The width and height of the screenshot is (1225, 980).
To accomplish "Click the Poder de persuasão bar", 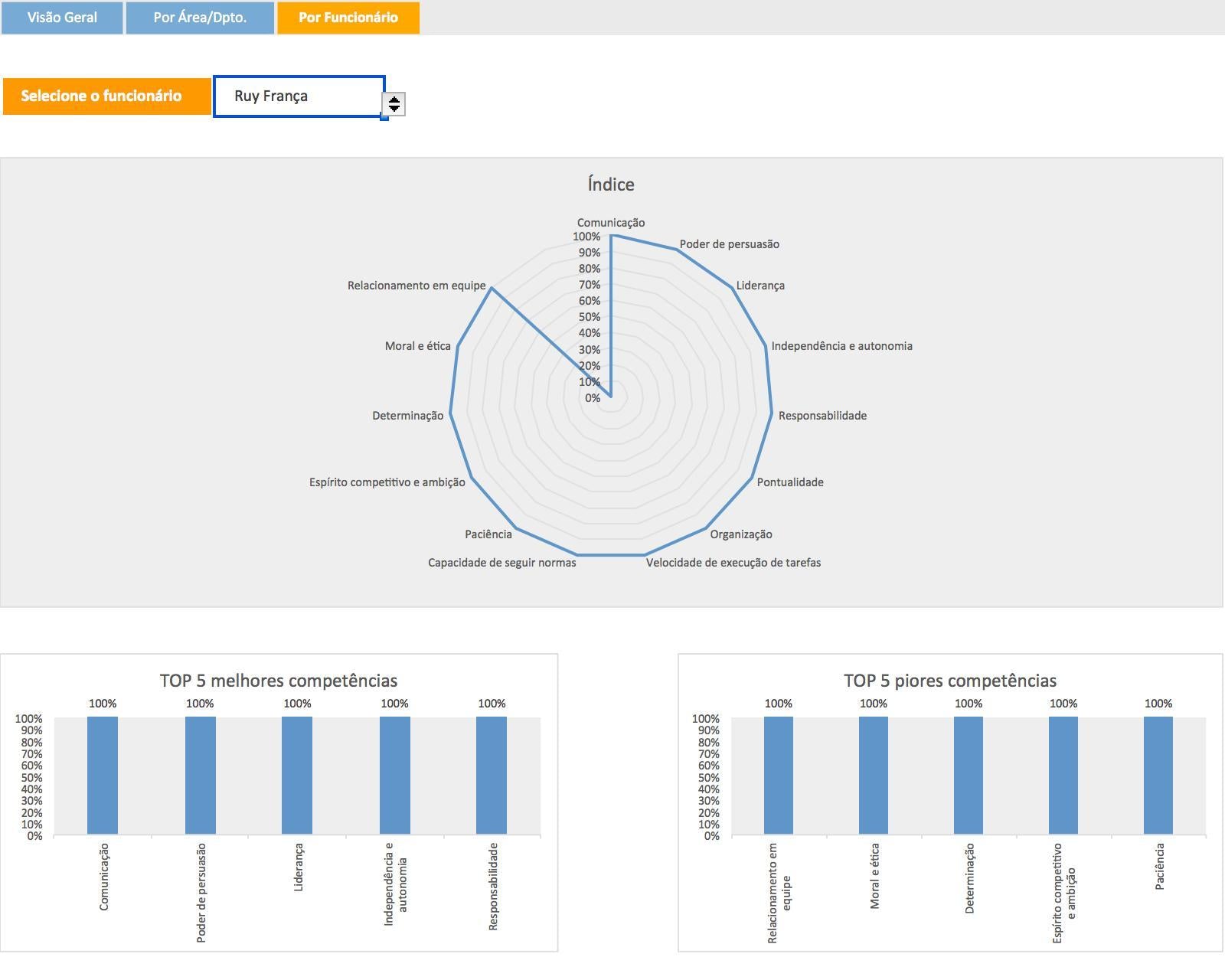I will pos(200,775).
